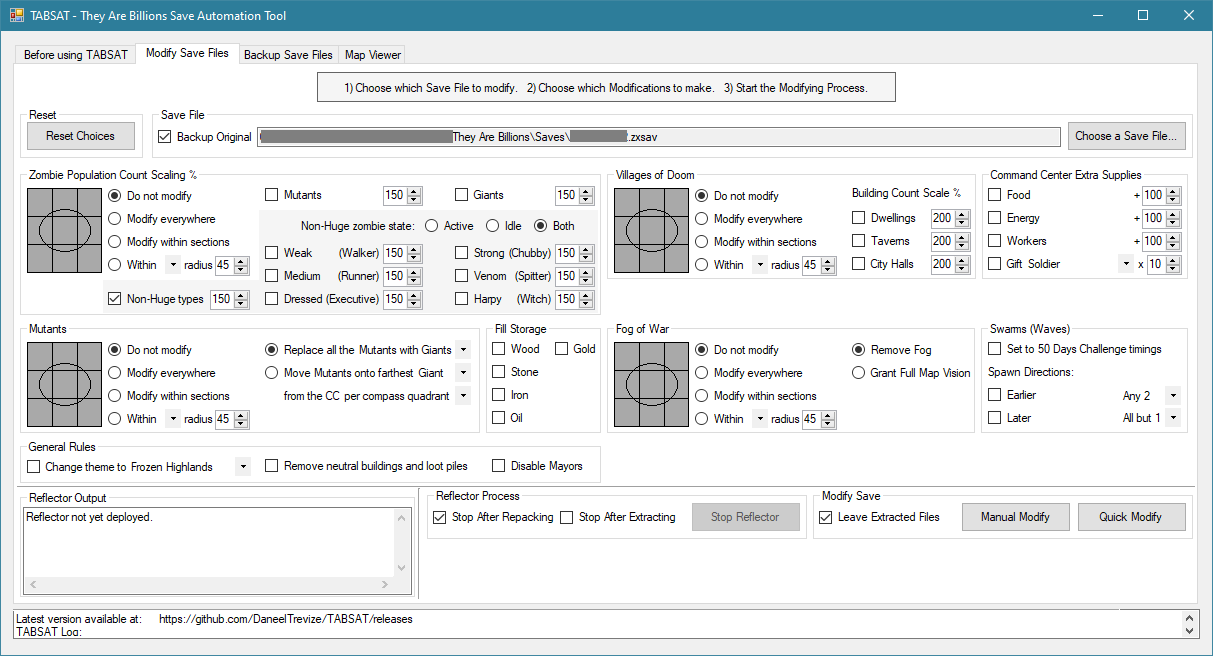
Task: Open the Earlier spawn directions Any 2 dropdown
Action: point(1173,396)
